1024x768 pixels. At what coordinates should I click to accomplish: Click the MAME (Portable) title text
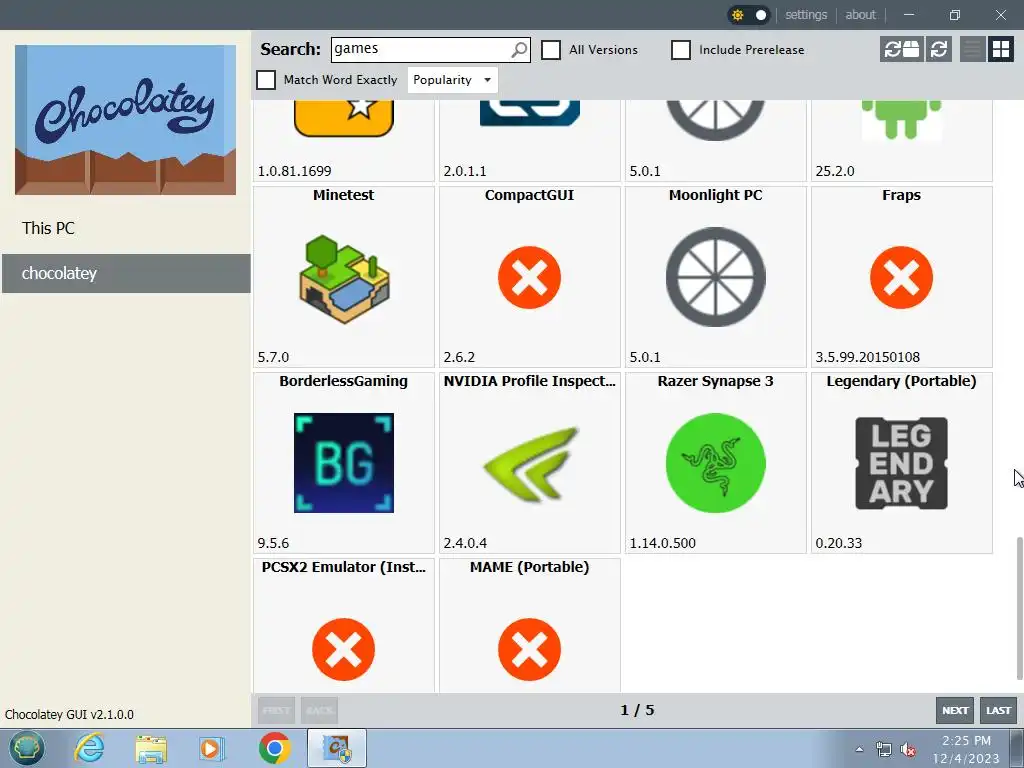pos(529,567)
